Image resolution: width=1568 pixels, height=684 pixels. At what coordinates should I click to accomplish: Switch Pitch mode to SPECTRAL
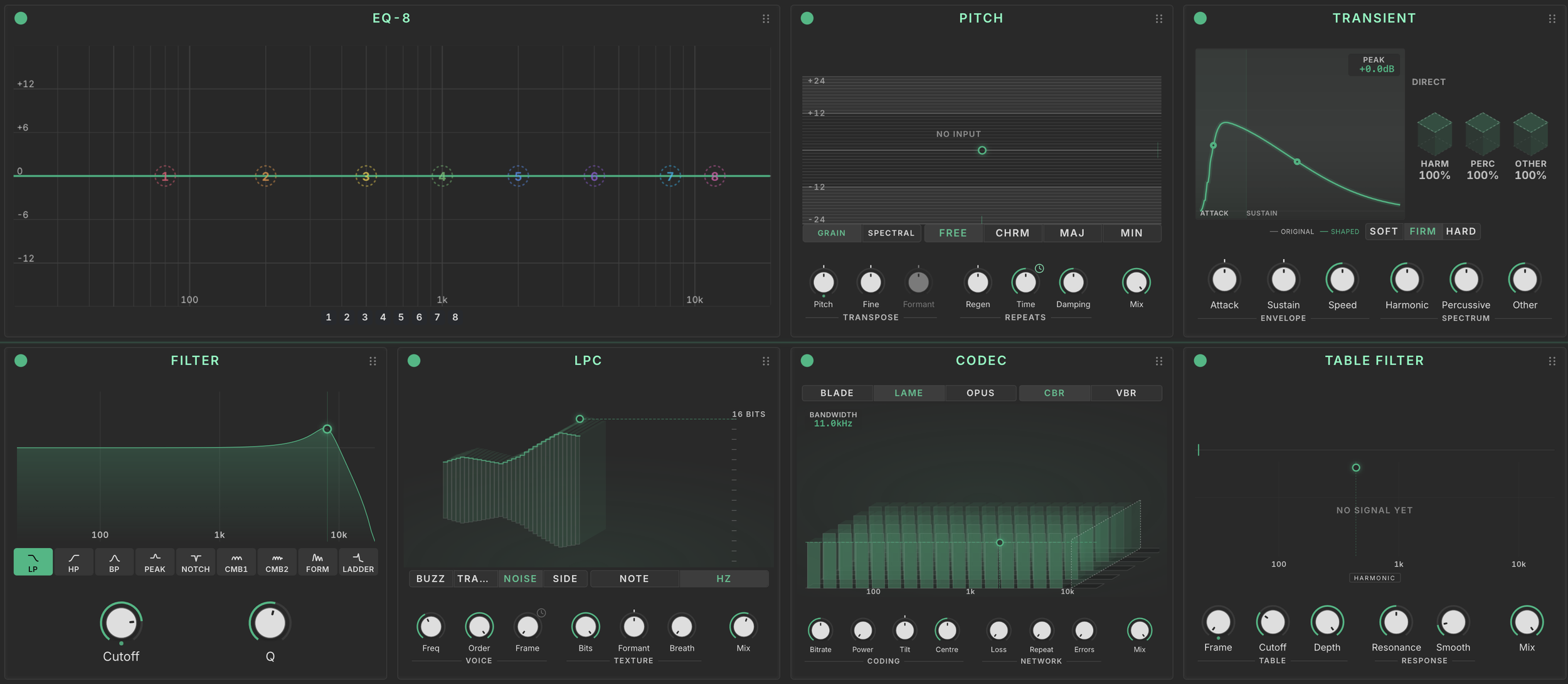pos(891,233)
